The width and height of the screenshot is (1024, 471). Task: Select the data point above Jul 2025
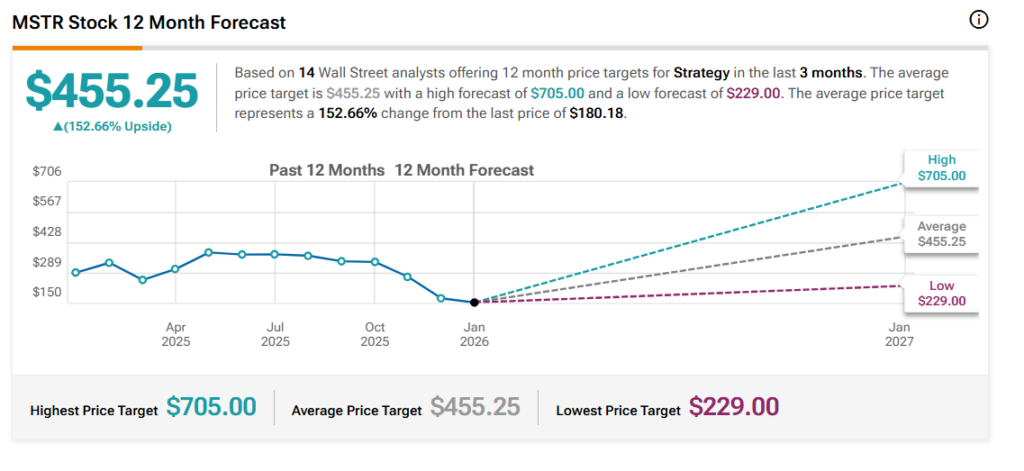click(x=275, y=254)
